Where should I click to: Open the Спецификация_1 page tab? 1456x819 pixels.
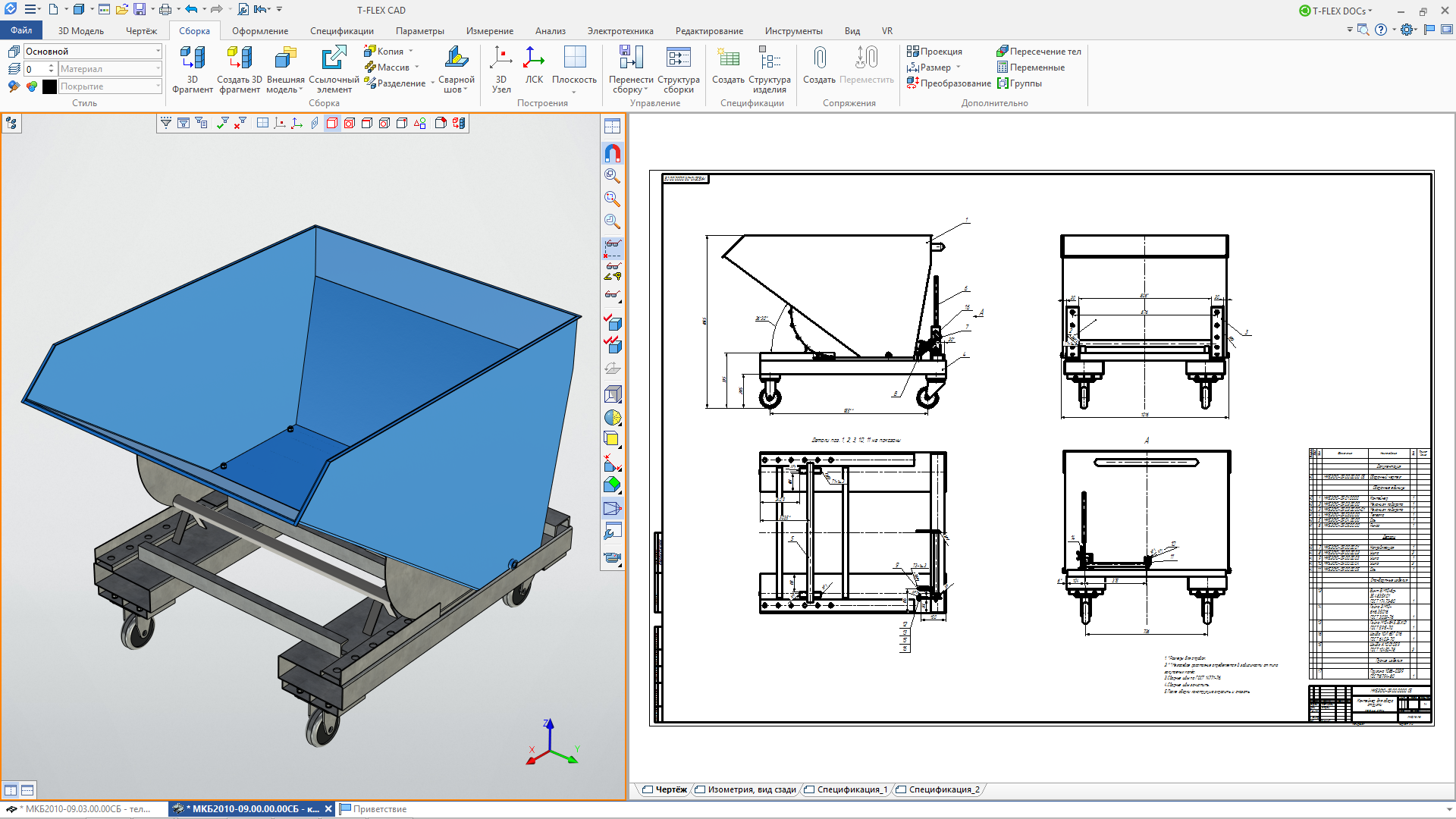point(851,789)
